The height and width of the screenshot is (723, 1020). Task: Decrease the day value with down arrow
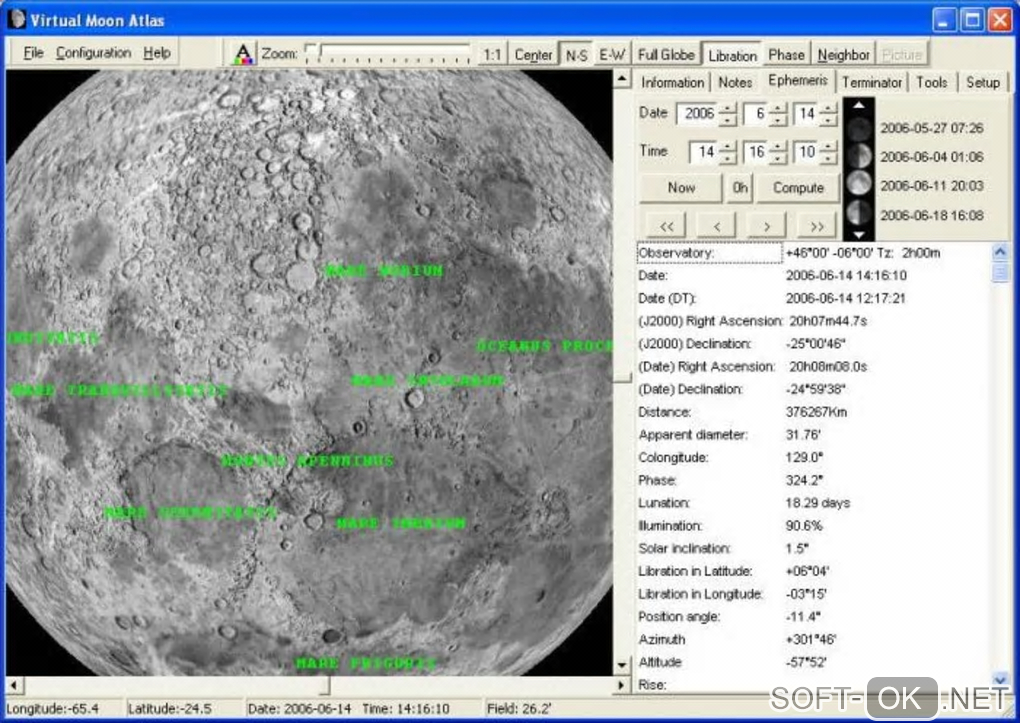(828, 120)
